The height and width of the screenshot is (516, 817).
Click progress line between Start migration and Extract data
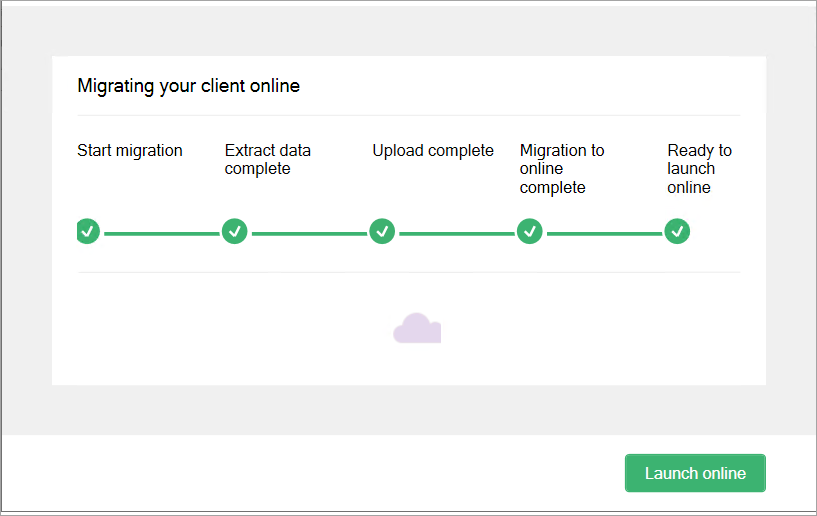tap(161, 233)
